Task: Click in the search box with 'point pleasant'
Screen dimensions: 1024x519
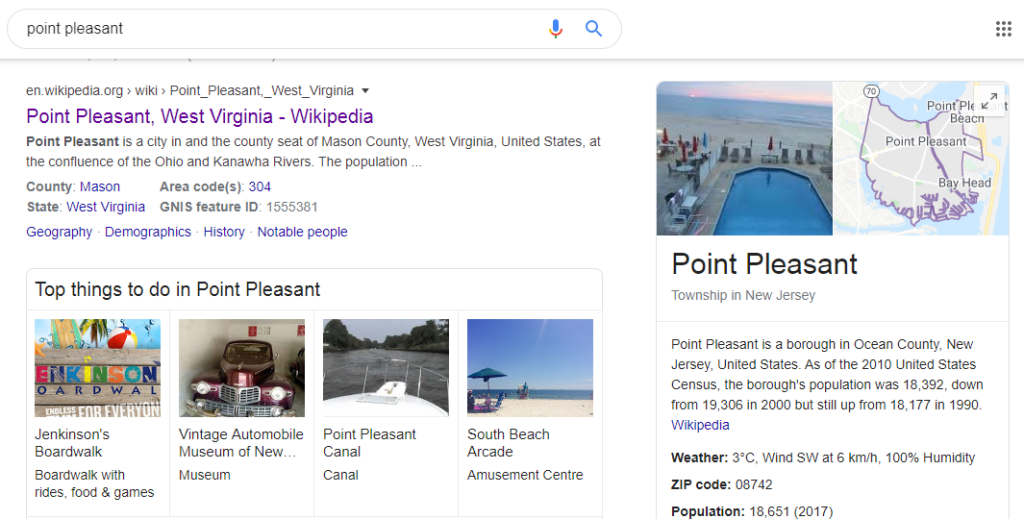Action: point(280,29)
